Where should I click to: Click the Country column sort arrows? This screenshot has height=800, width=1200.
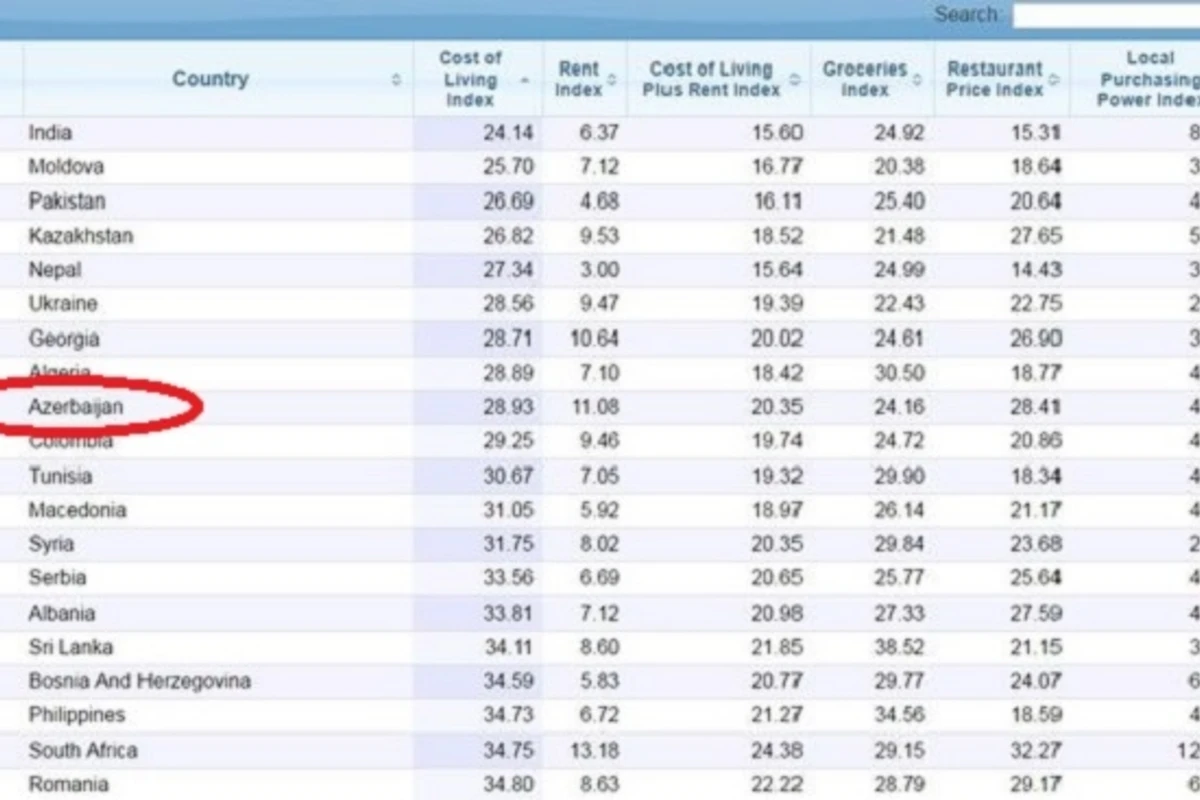tap(397, 79)
